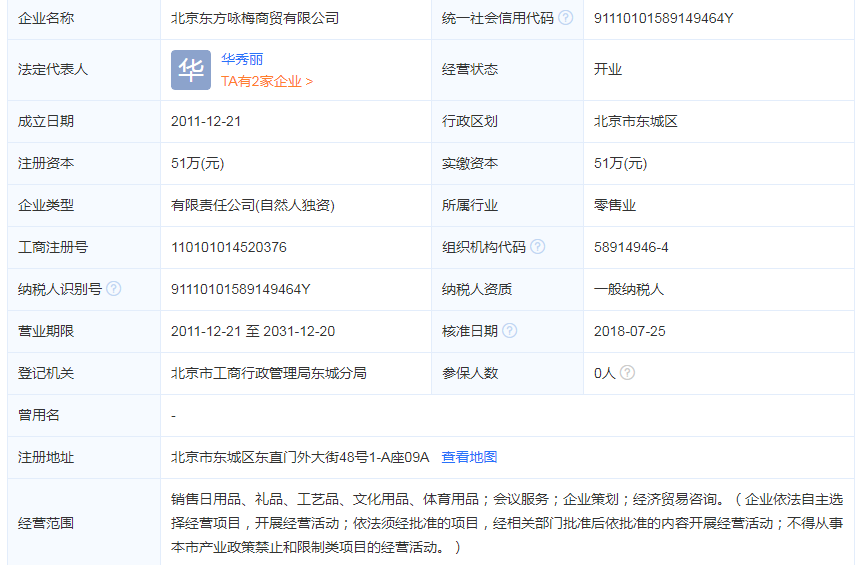Click paid-in capital 51万(元) under 实缴资本
Image resolution: width=866 pixels, height=565 pixels.
[x=620, y=163]
